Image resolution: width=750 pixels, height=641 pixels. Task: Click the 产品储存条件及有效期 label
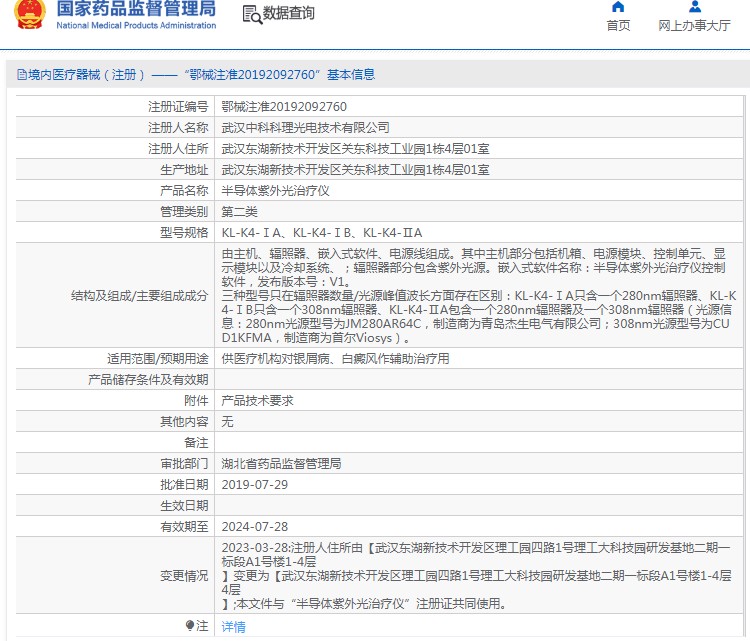click(148, 380)
